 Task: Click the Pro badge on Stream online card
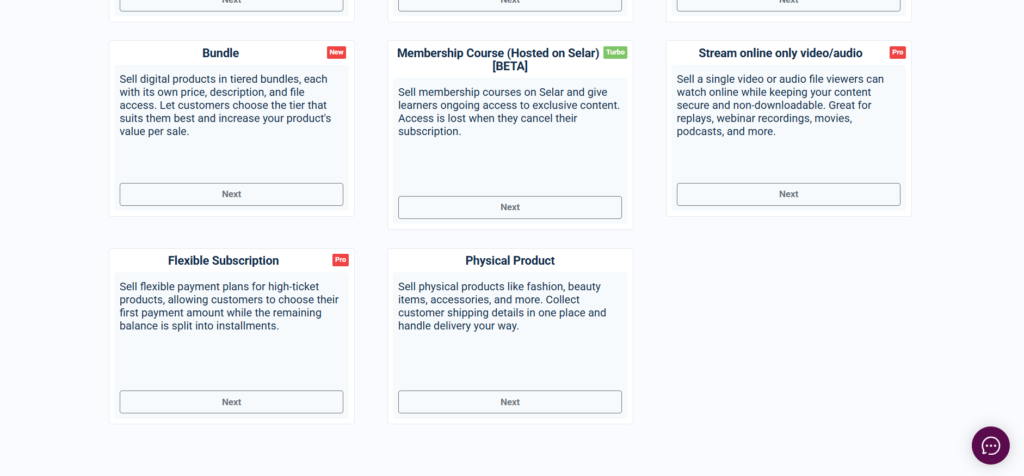coord(897,52)
